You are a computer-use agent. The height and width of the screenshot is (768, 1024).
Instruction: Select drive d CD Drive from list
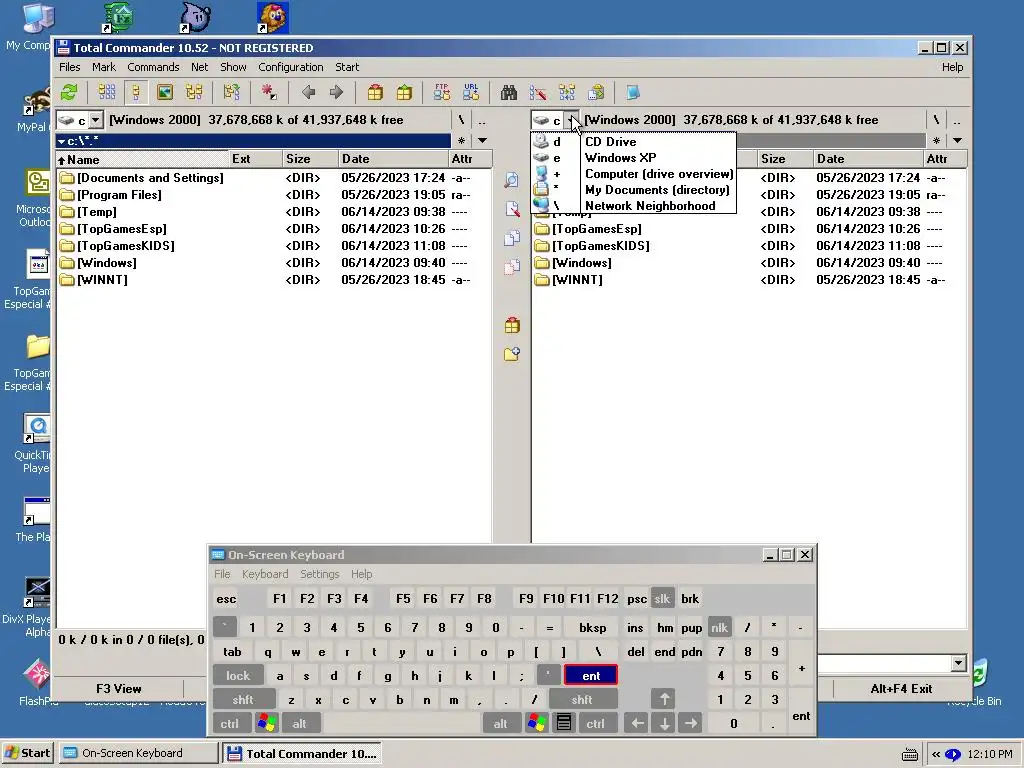pyautogui.click(x=633, y=142)
